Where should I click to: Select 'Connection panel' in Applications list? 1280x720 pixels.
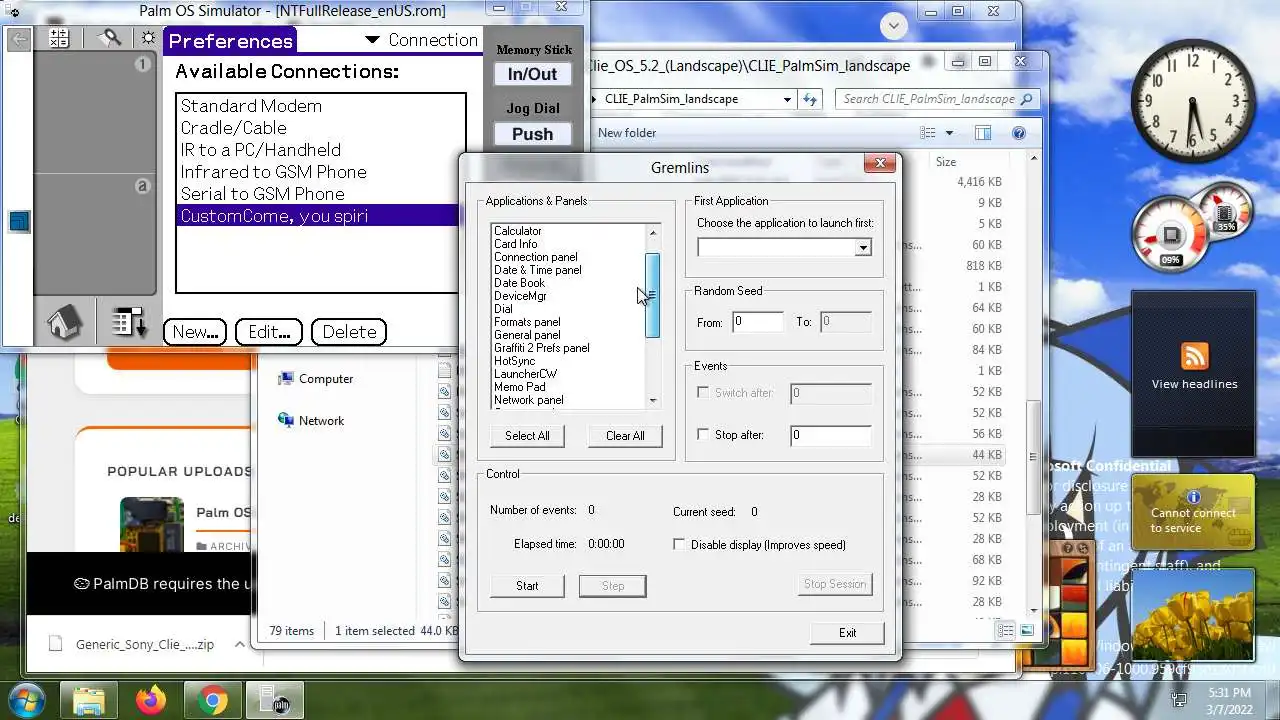pyautogui.click(x=535, y=257)
